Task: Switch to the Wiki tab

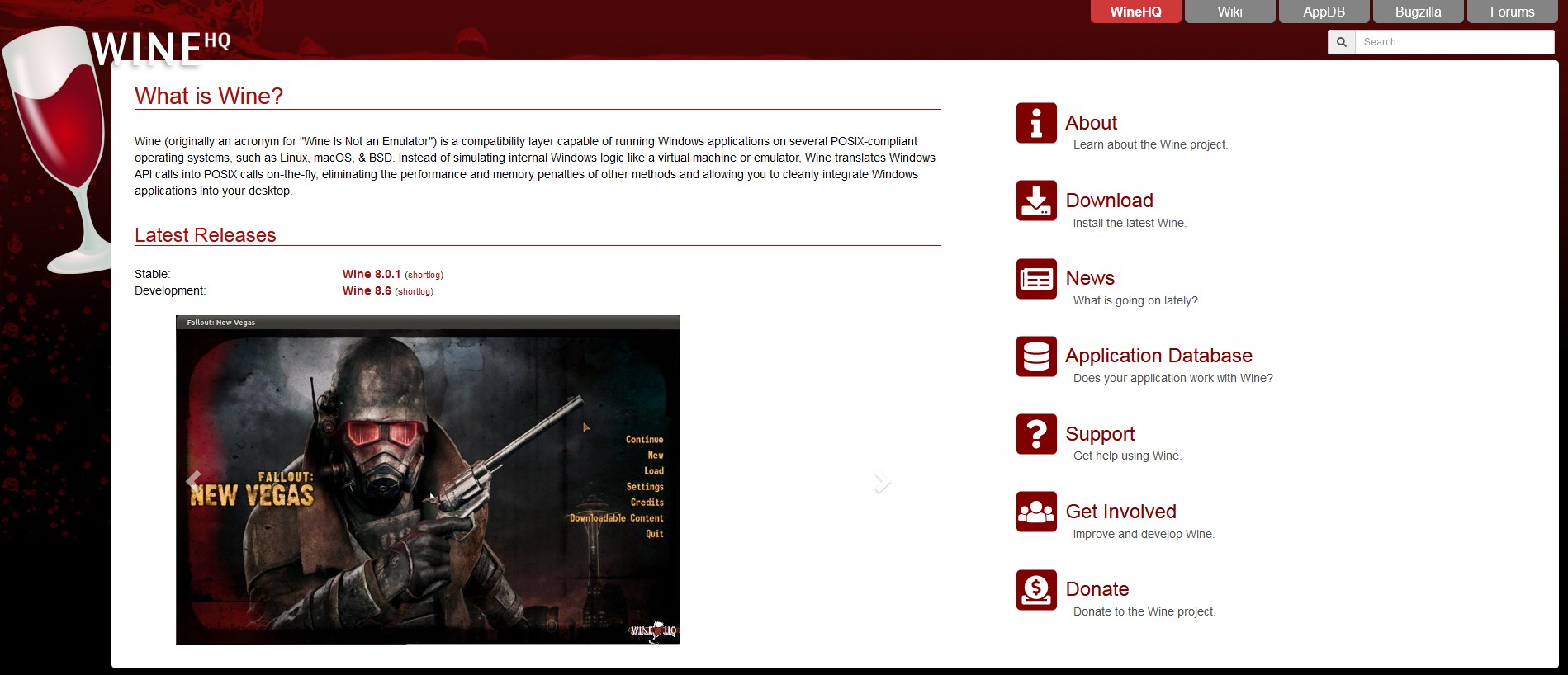Action: pyautogui.click(x=1229, y=12)
